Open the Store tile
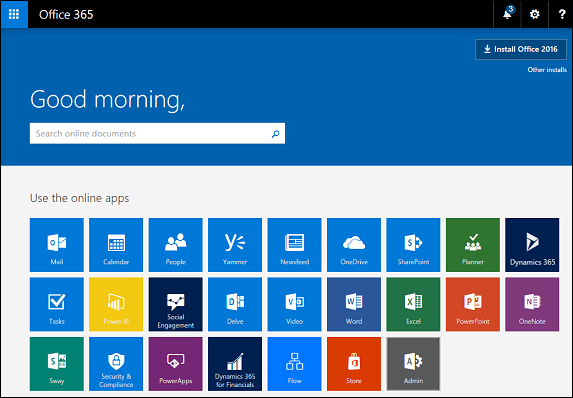The height and width of the screenshot is (398, 573). (354, 364)
